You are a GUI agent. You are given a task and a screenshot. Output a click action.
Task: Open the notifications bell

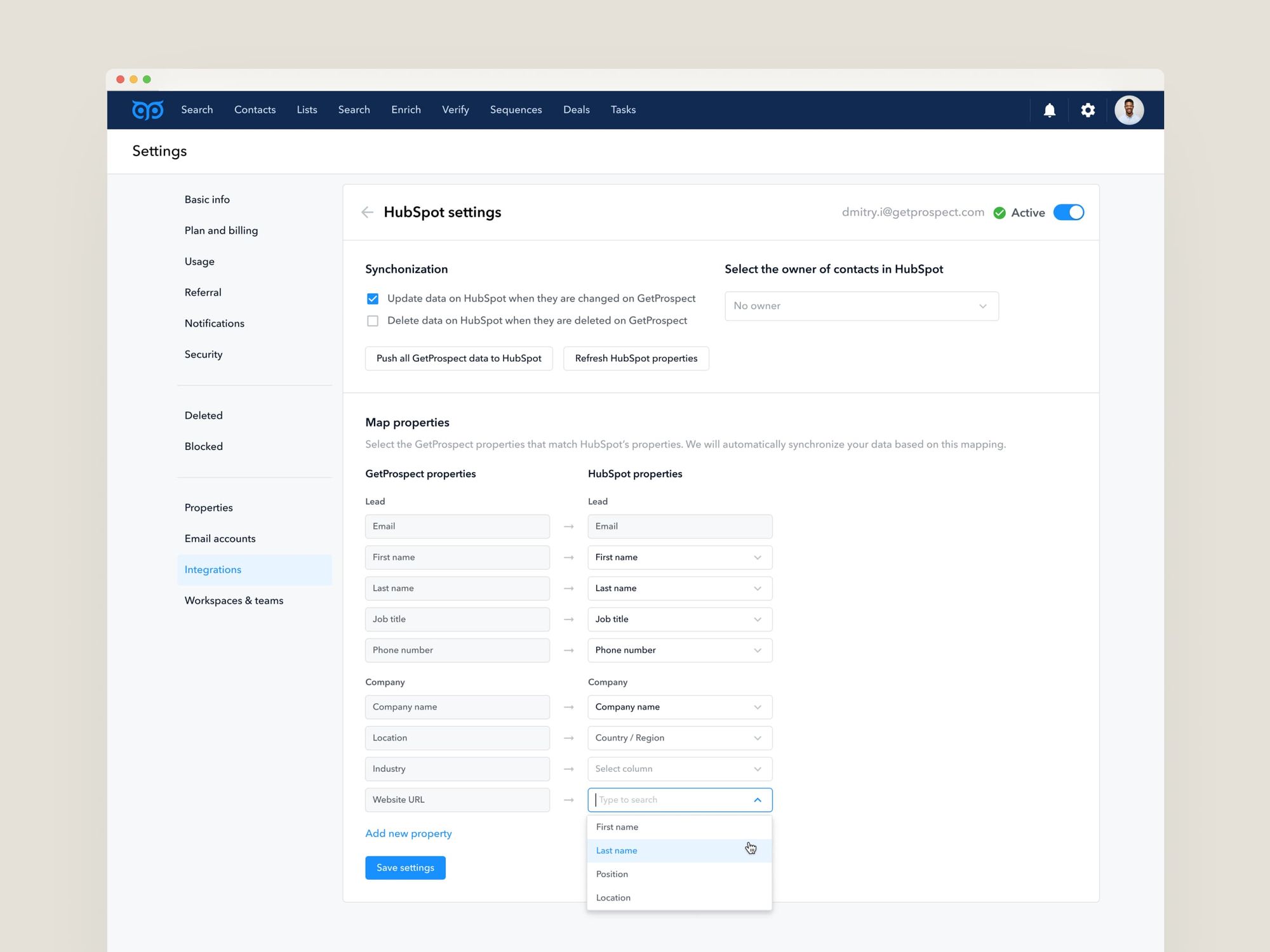point(1050,110)
